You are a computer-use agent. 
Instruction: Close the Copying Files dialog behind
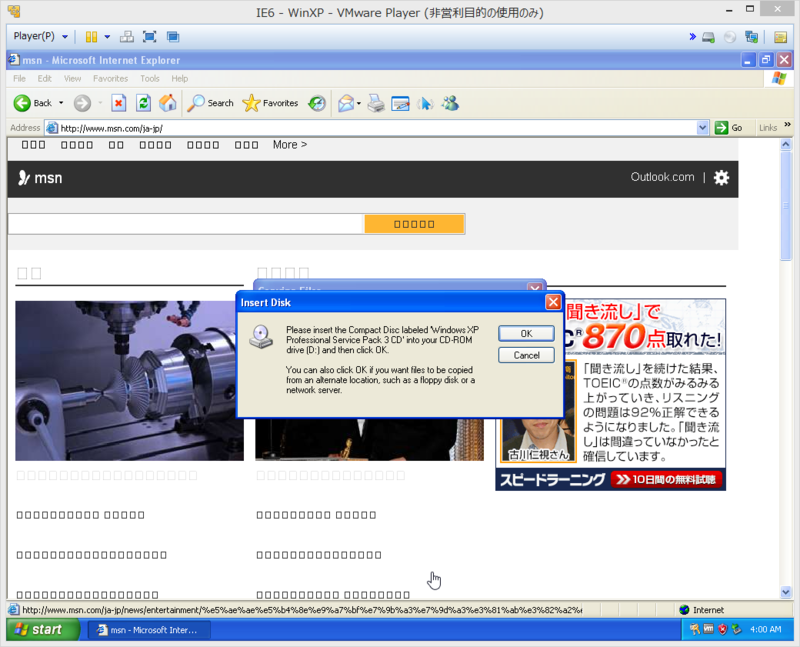tap(535, 288)
